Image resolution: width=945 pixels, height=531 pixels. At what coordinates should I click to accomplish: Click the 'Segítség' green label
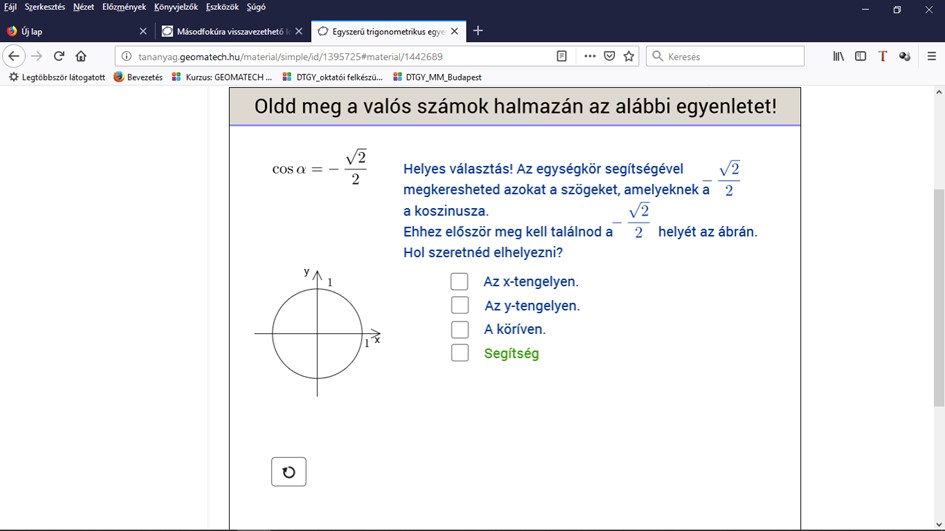(x=511, y=353)
